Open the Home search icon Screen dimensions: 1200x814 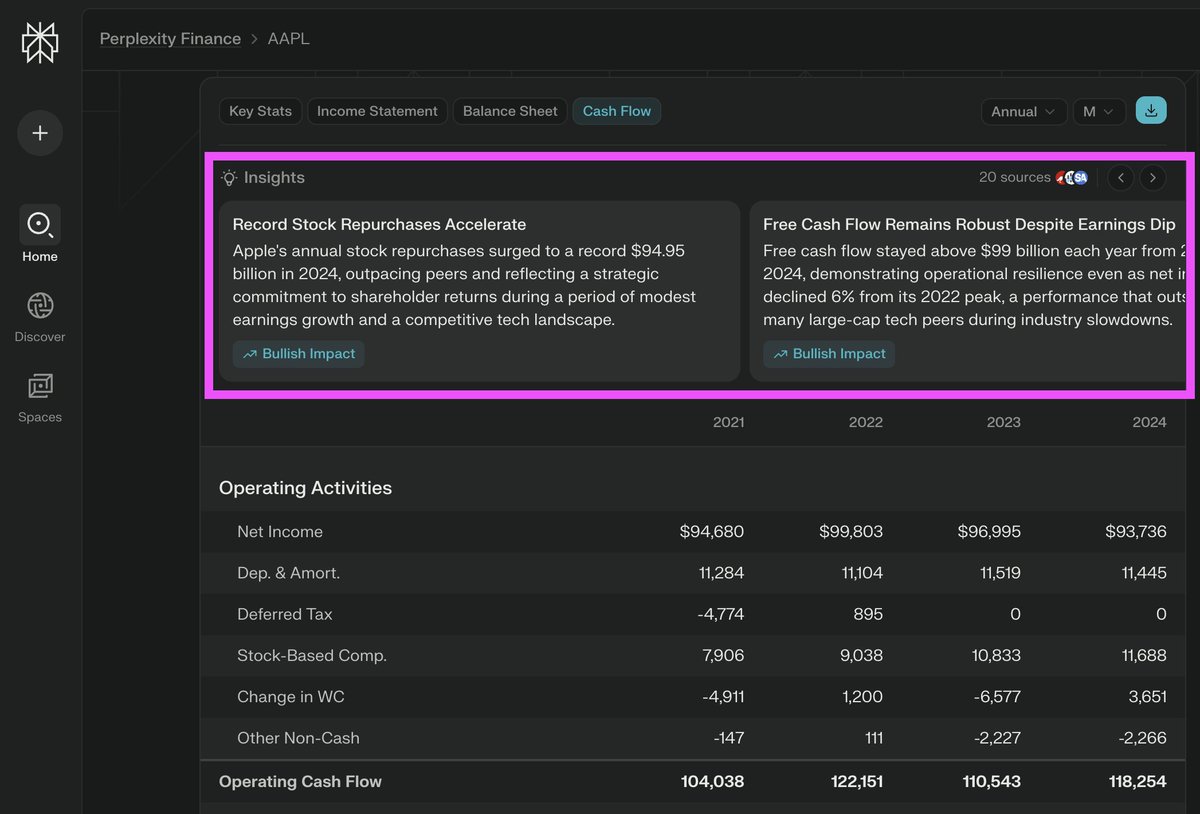click(40, 224)
